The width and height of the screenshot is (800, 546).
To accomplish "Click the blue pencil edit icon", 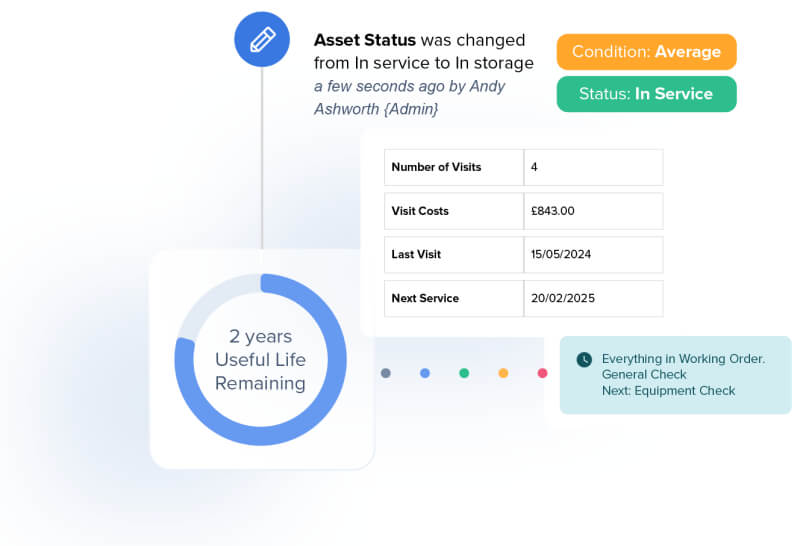I will (x=262, y=40).
